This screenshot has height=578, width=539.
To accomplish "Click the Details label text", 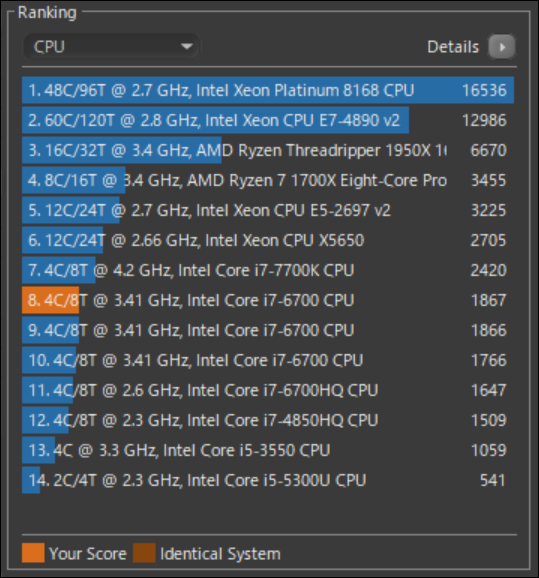I will click(453, 47).
